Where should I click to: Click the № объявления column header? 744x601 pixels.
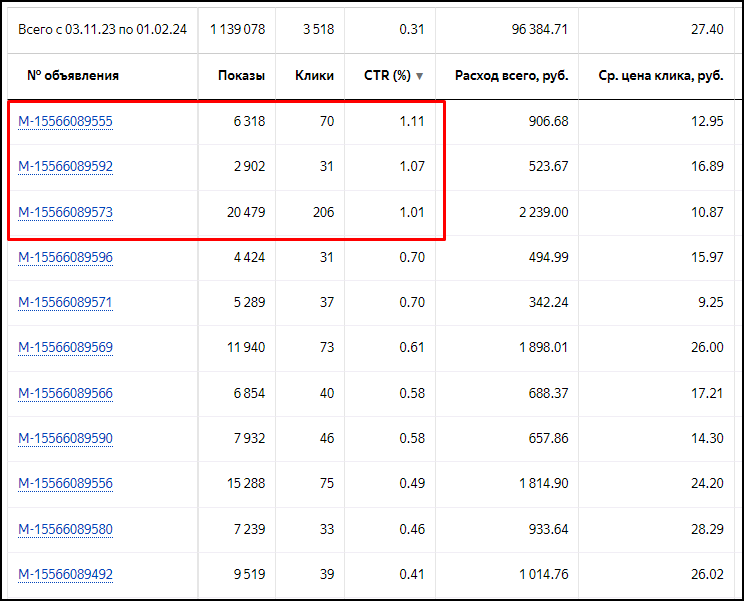73,76
